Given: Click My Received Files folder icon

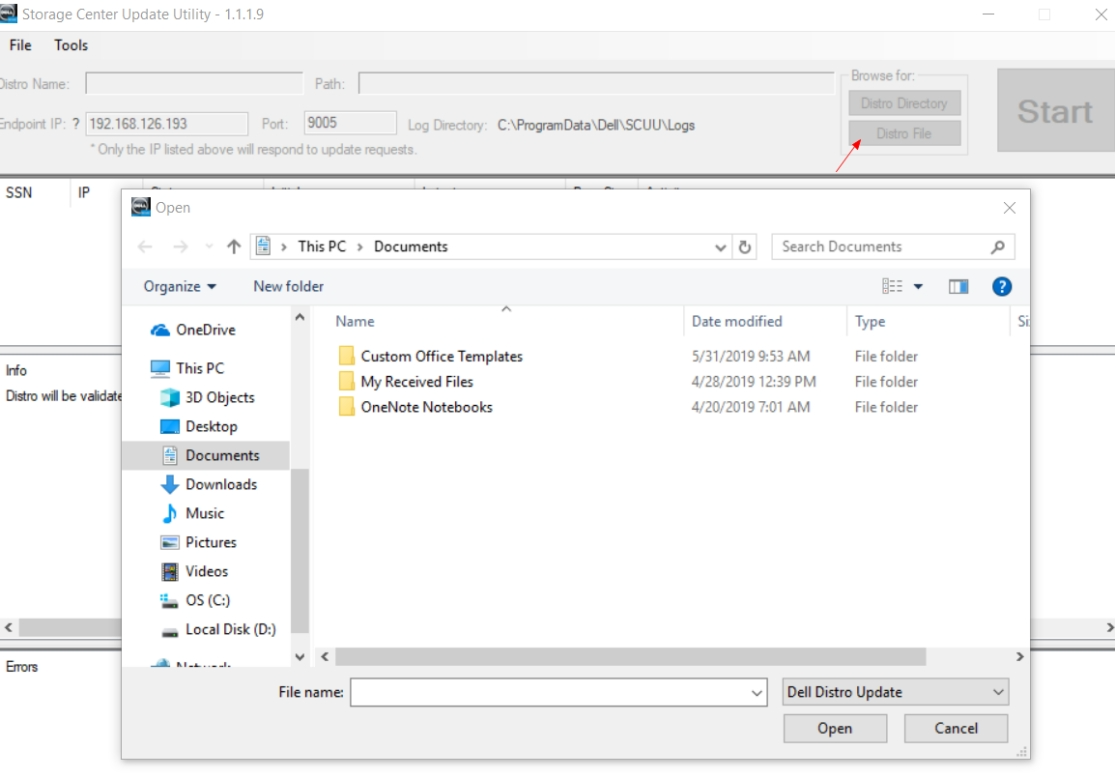Looking at the screenshot, I should click(347, 381).
